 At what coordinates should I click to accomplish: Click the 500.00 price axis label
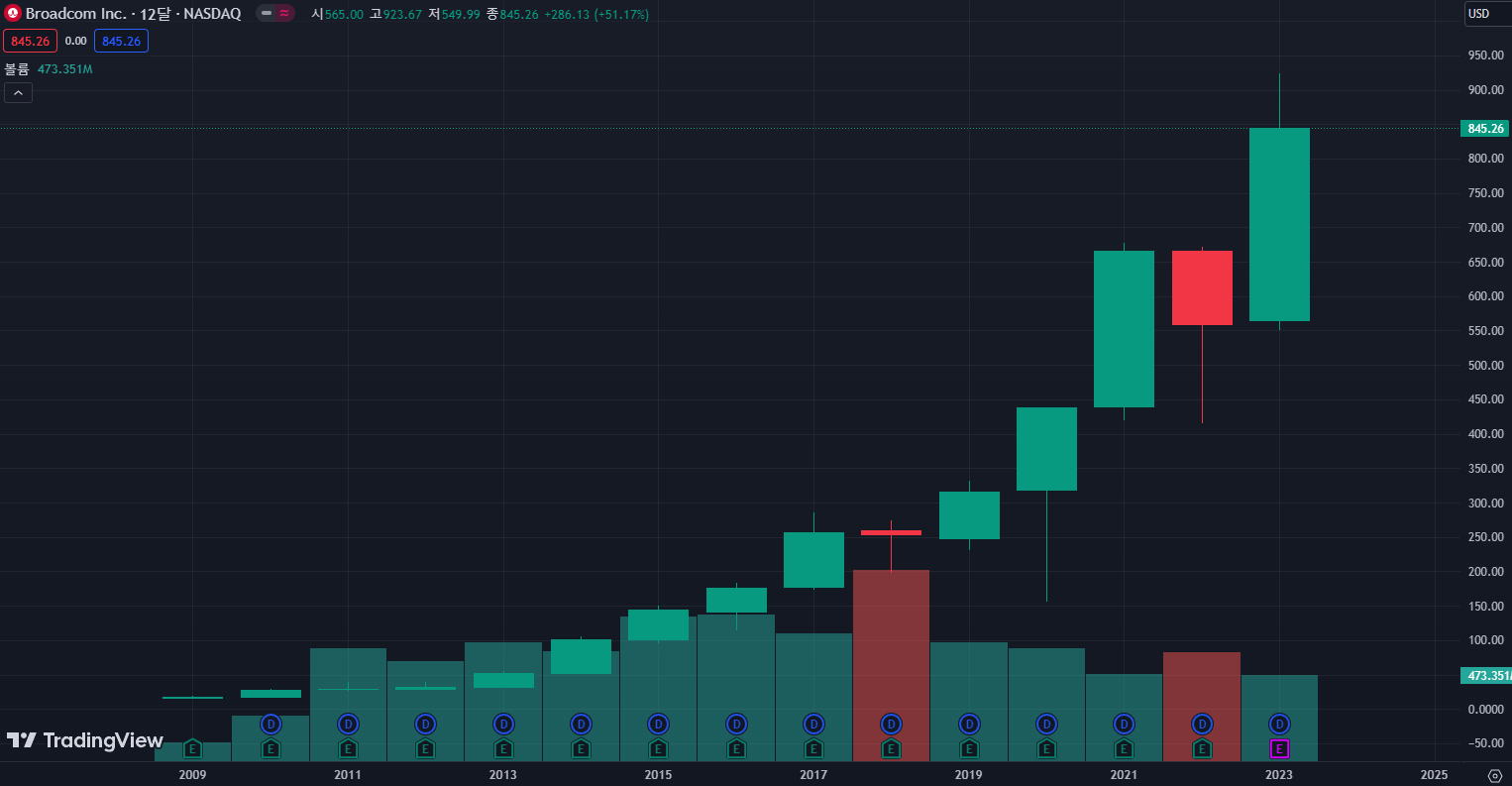click(1486, 366)
